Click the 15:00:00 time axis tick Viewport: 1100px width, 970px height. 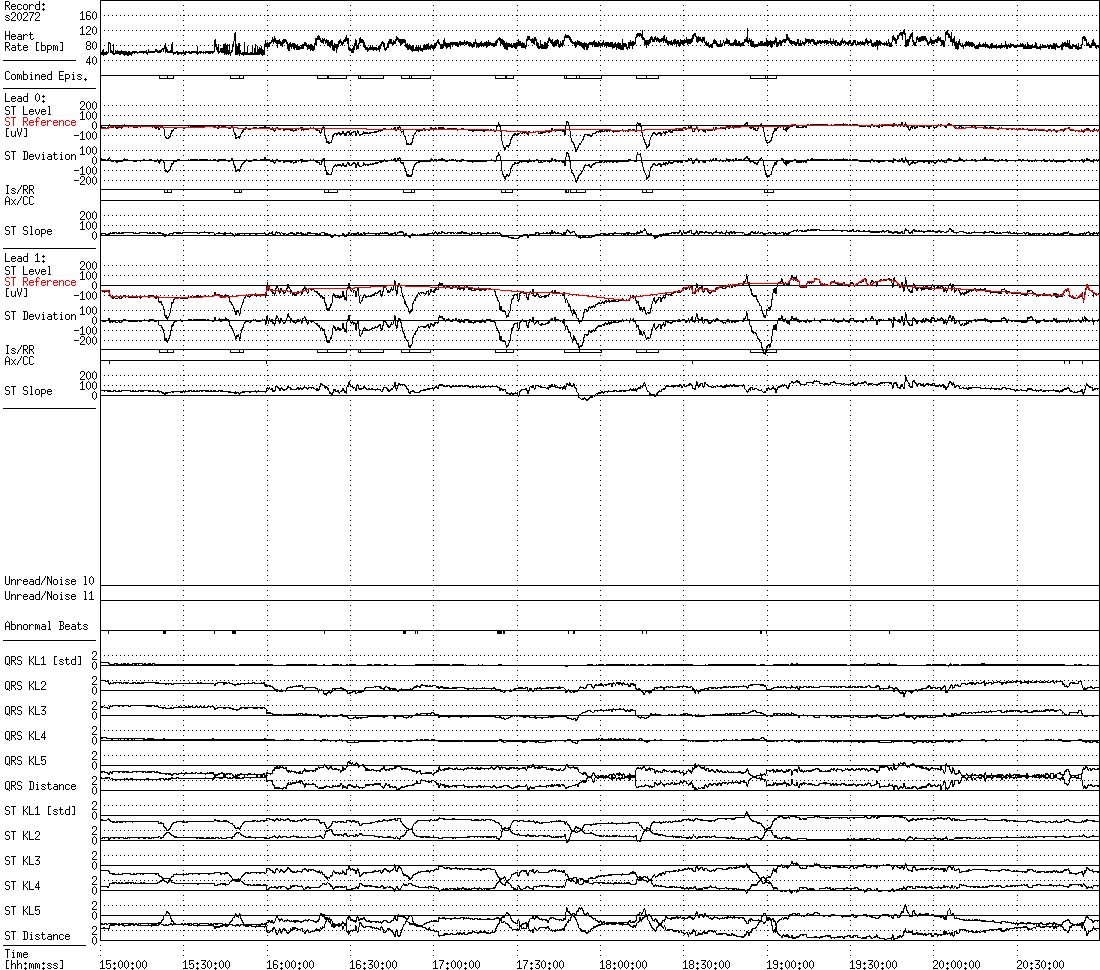click(123, 963)
